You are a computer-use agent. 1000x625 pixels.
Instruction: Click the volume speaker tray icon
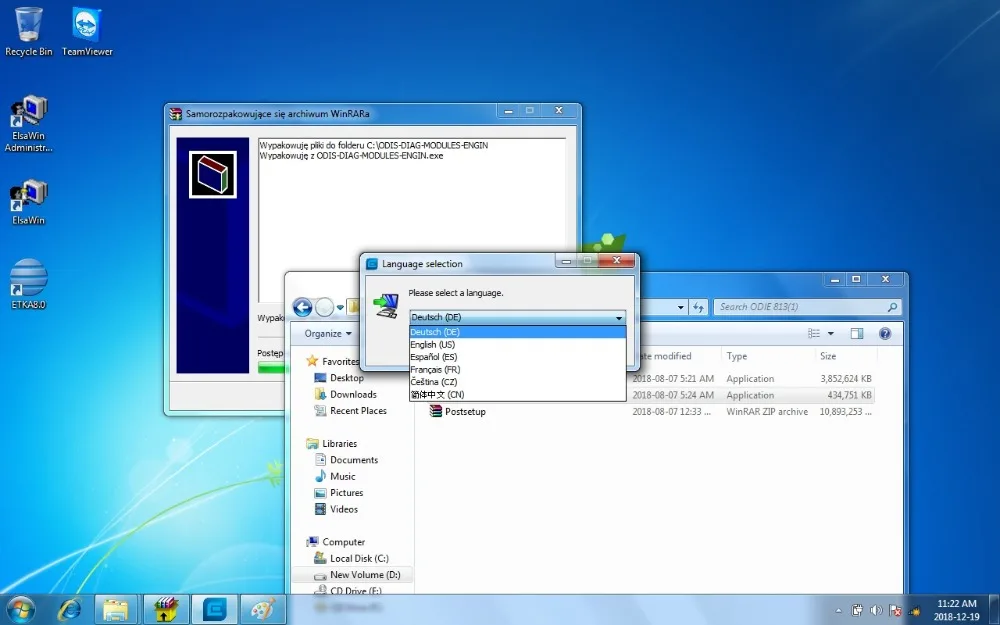[x=876, y=610]
